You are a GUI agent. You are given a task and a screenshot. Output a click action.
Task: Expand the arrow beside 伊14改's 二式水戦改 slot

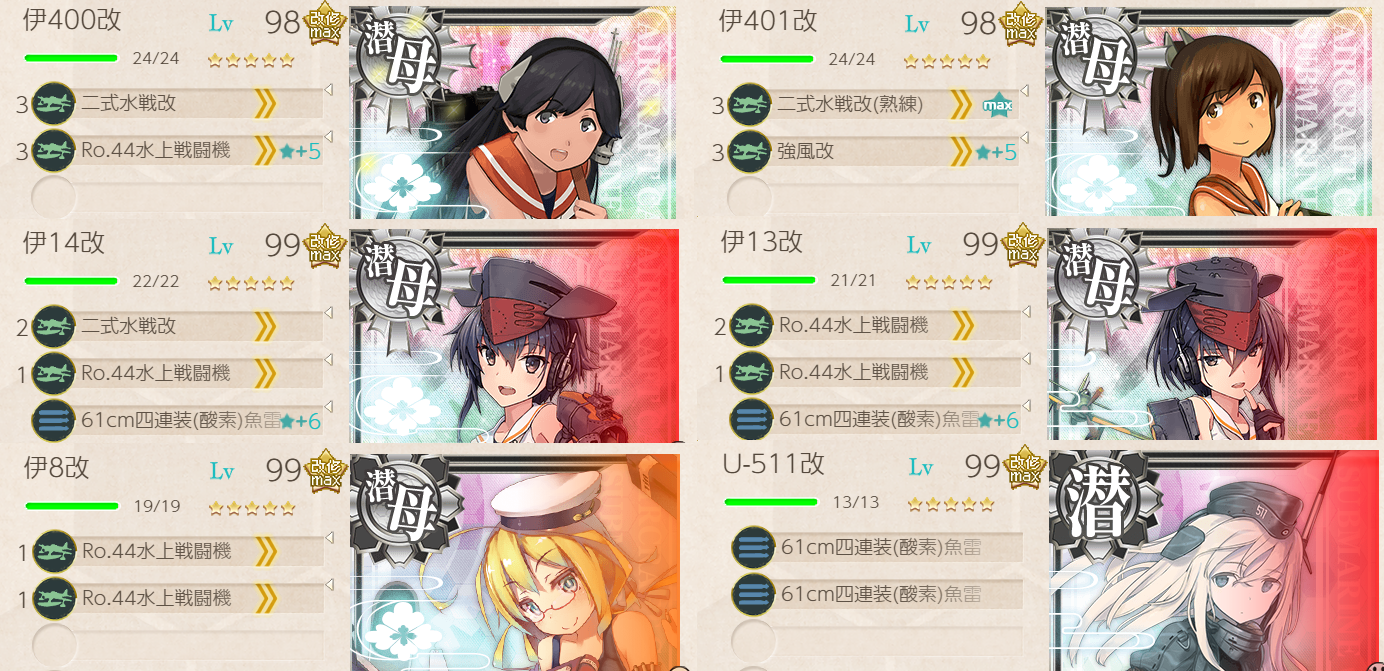click(327, 314)
